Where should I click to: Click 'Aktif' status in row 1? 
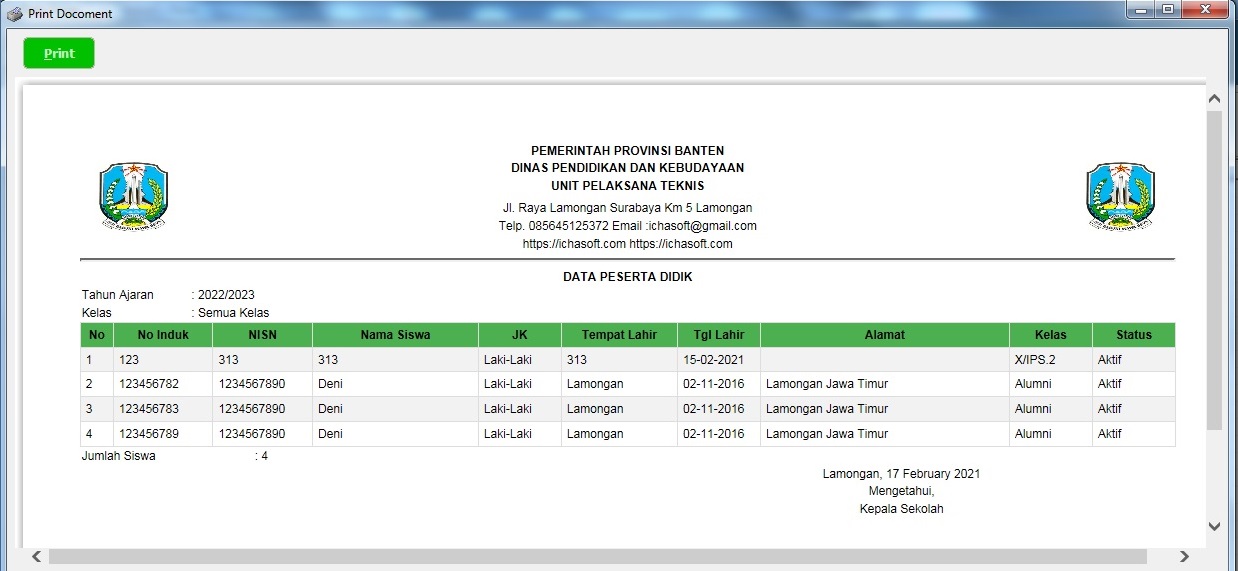coord(1109,359)
